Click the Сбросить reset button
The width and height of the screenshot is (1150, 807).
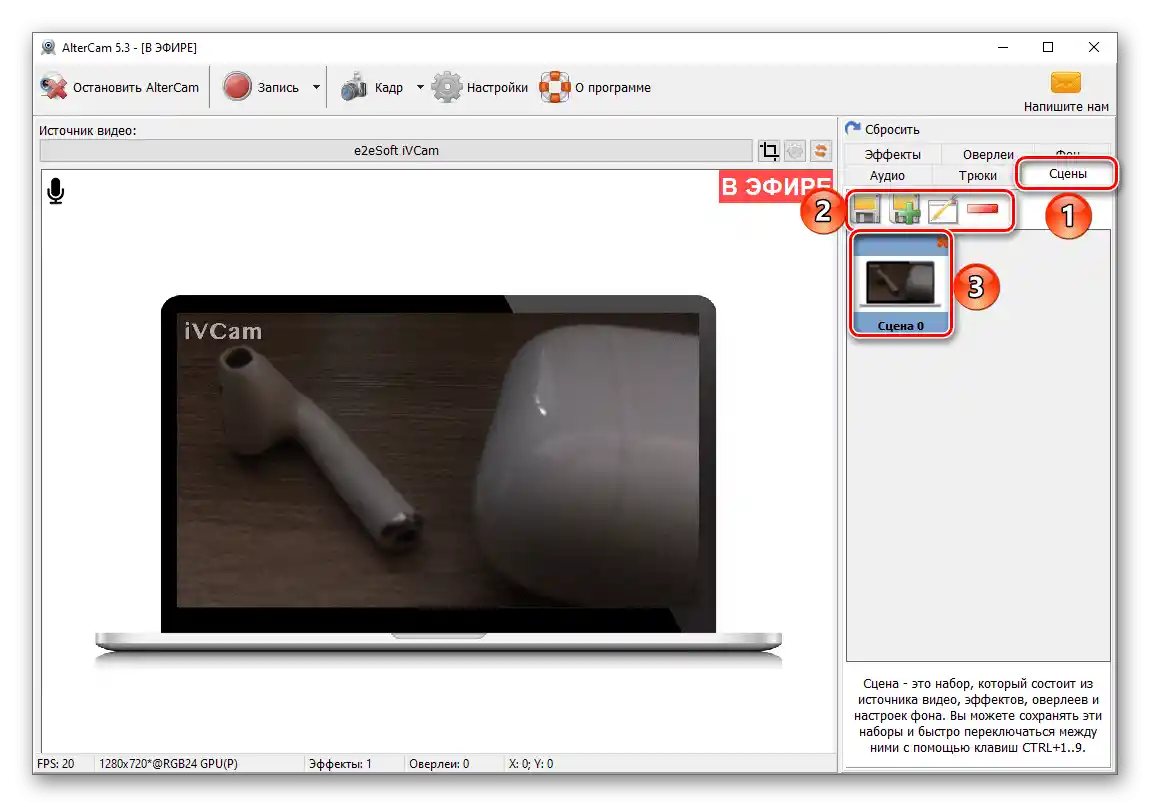(x=882, y=129)
